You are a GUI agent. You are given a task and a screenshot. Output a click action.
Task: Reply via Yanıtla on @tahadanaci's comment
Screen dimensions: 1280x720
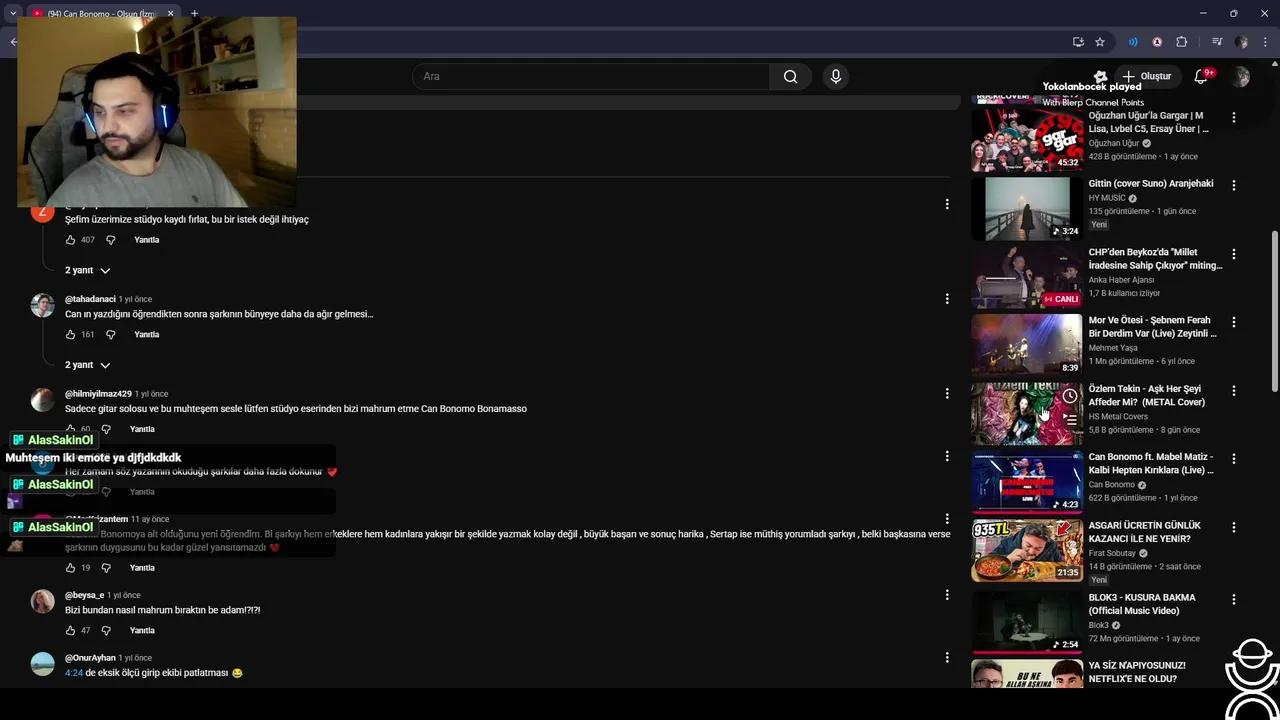pyautogui.click(x=147, y=334)
